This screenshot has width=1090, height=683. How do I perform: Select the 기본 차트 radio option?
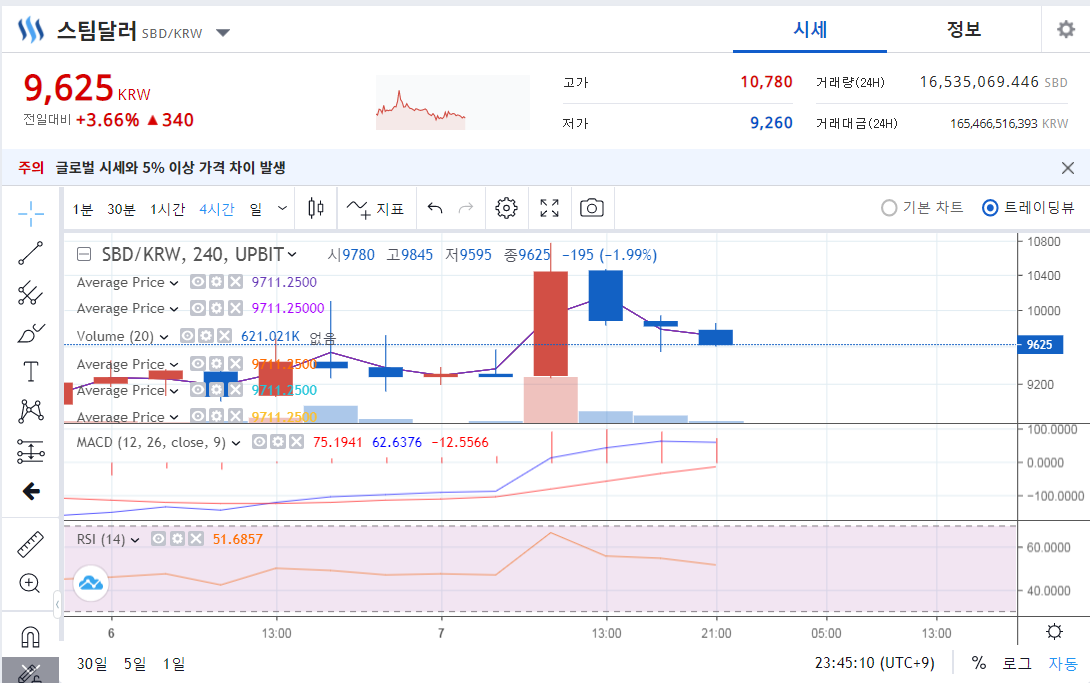coord(922,208)
